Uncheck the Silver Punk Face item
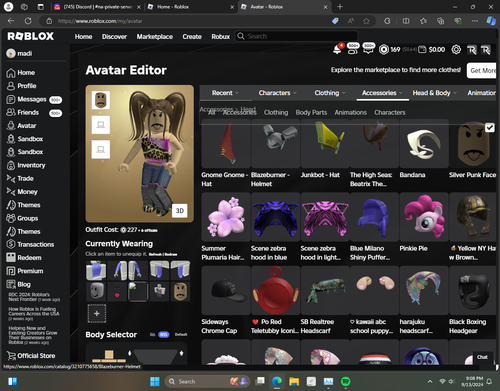This screenshot has height=391, width=500. point(490,128)
